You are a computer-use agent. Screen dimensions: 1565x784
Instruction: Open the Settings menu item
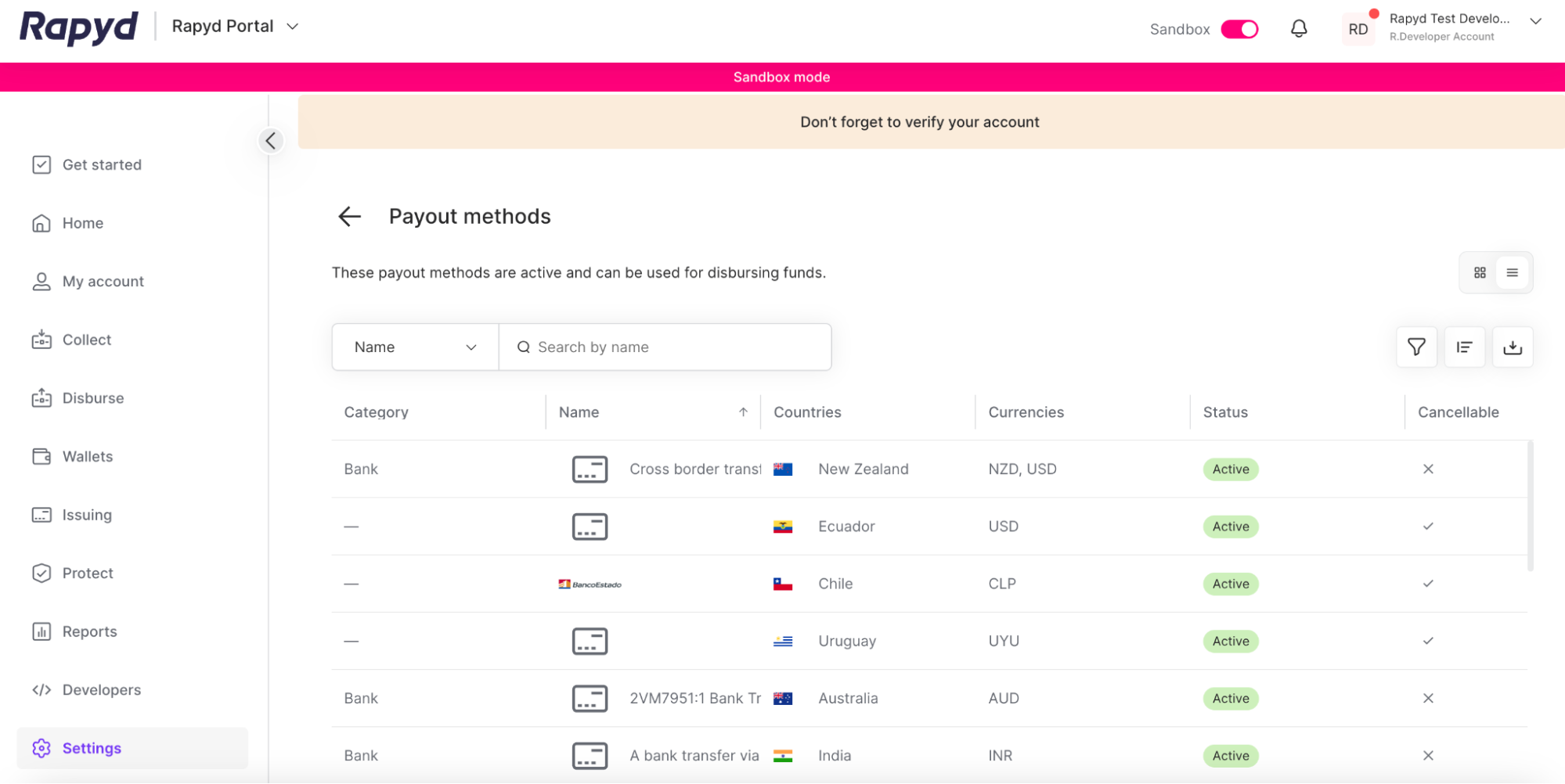(x=91, y=748)
